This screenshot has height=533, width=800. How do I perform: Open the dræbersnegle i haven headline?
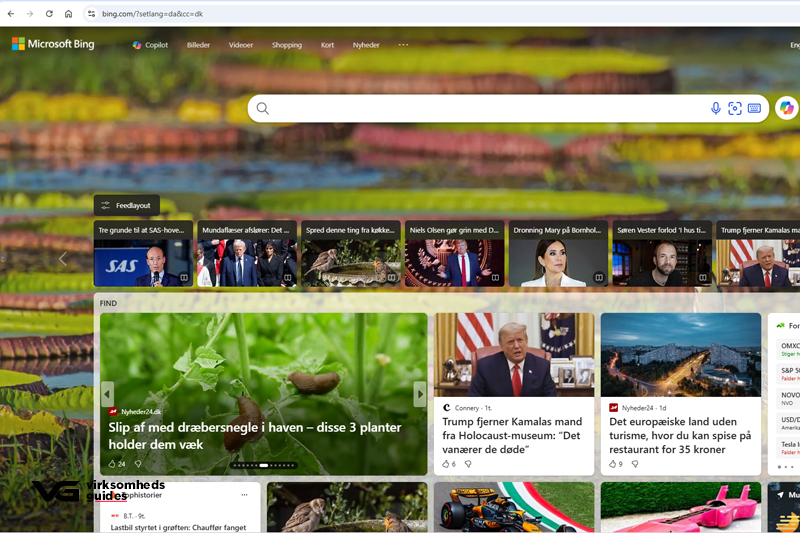click(x=255, y=436)
